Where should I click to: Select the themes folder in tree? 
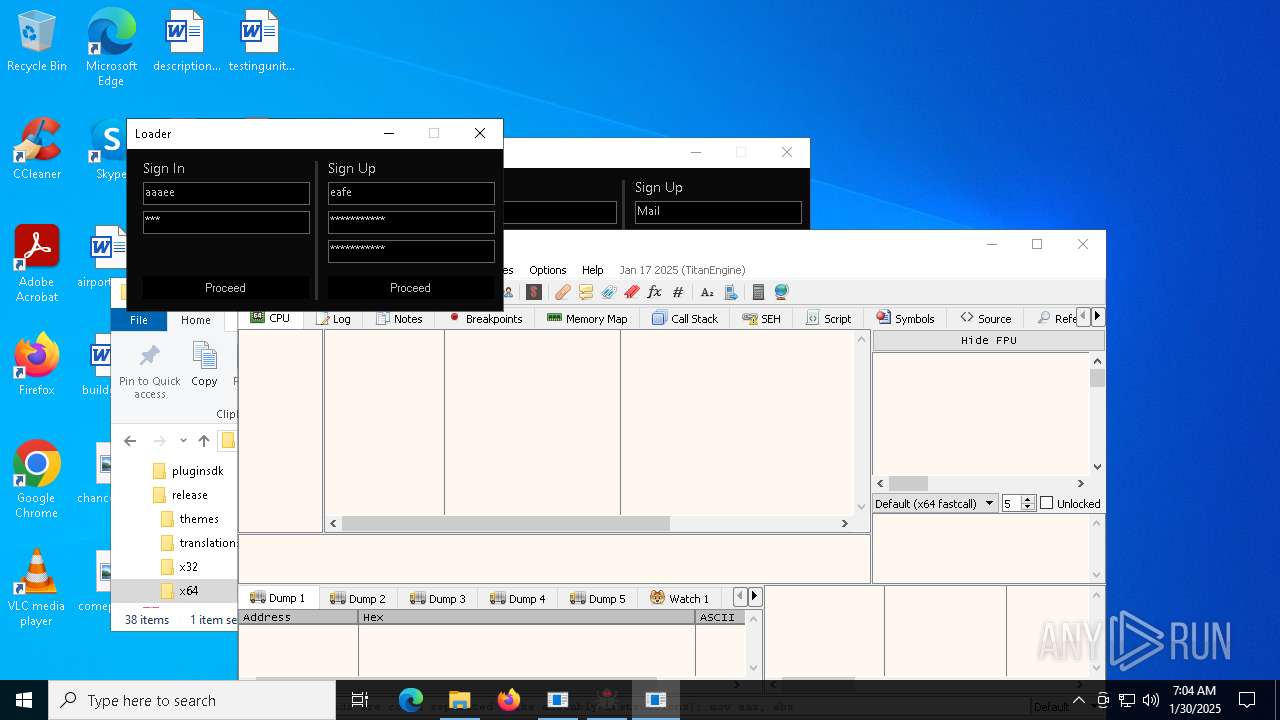[x=190, y=519]
